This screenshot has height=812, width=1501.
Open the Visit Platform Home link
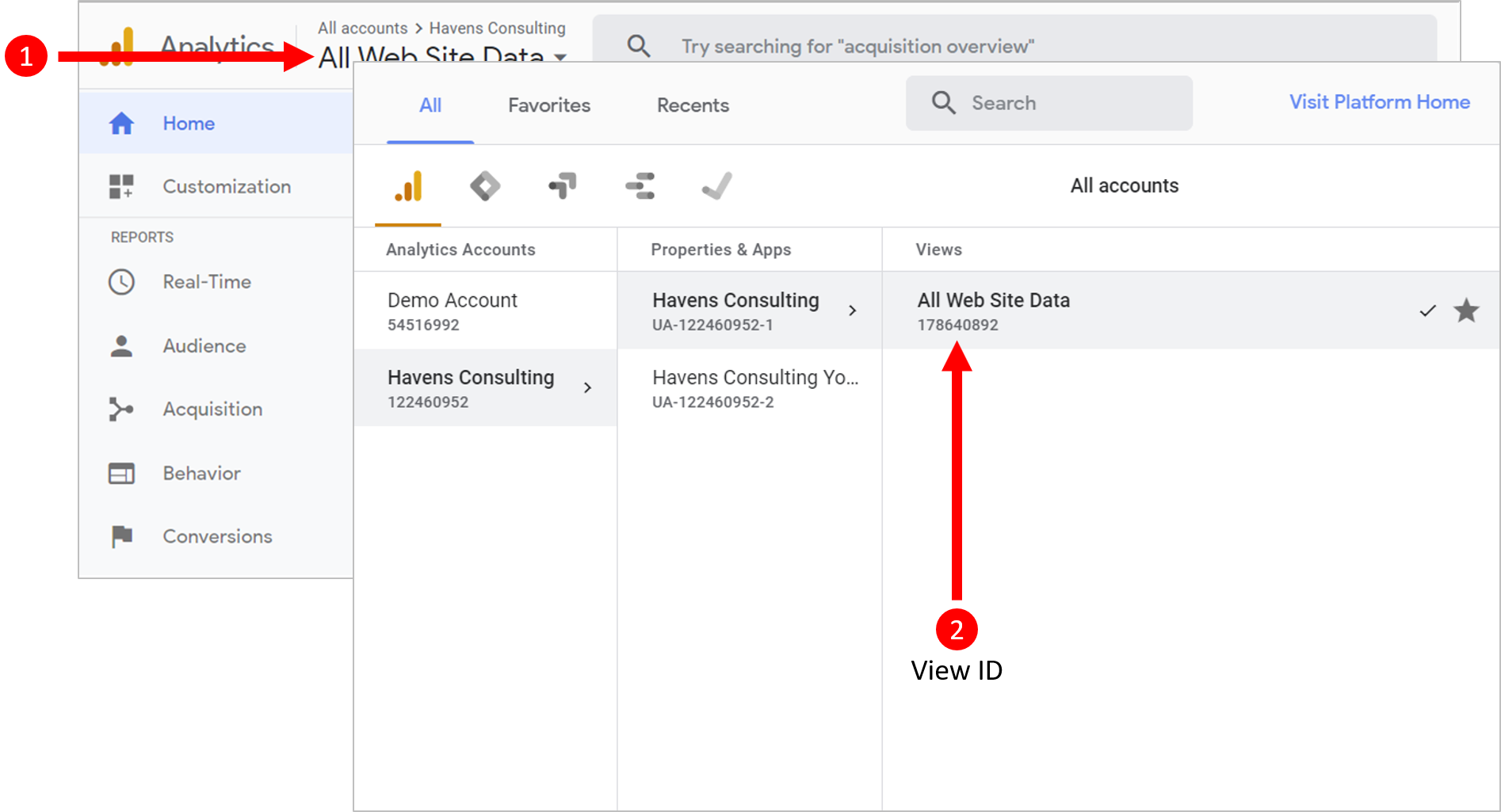1380,102
